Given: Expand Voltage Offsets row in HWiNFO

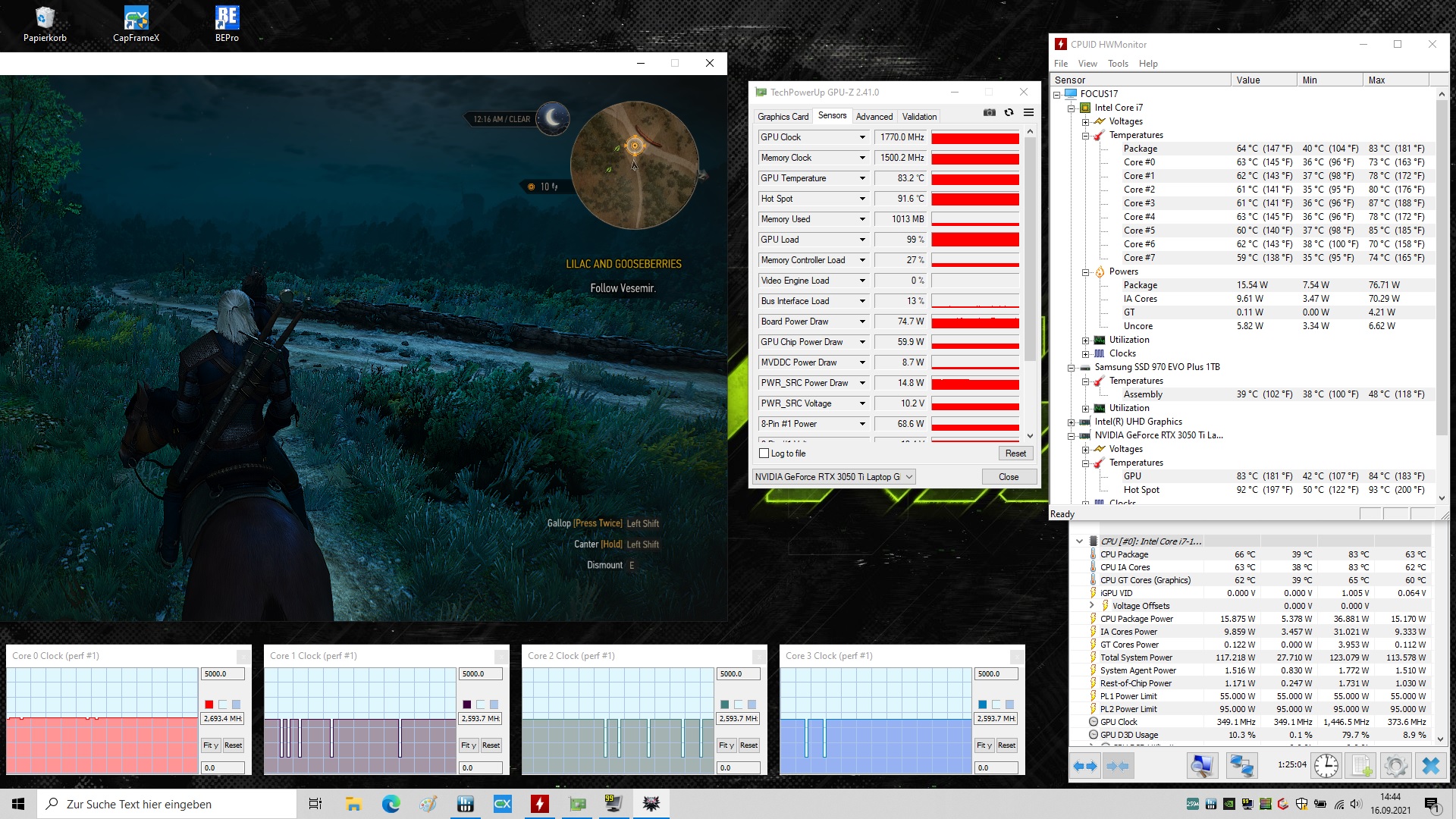Looking at the screenshot, I should point(1092,606).
